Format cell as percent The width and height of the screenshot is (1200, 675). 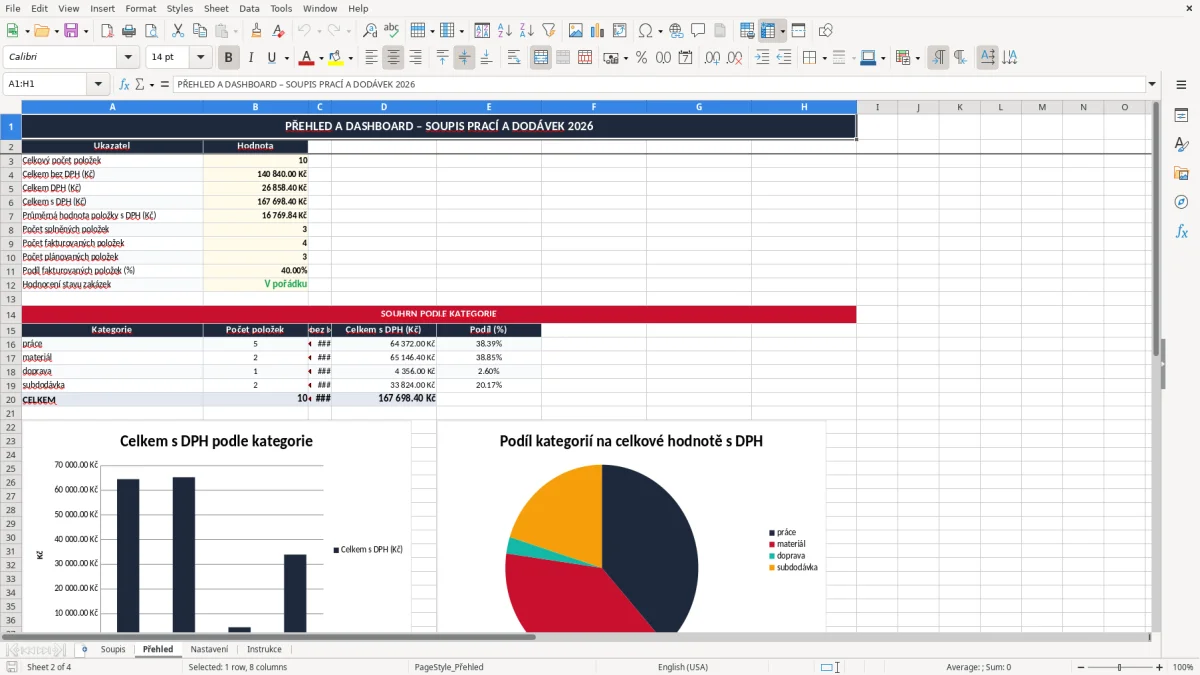click(x=641, y=57)
